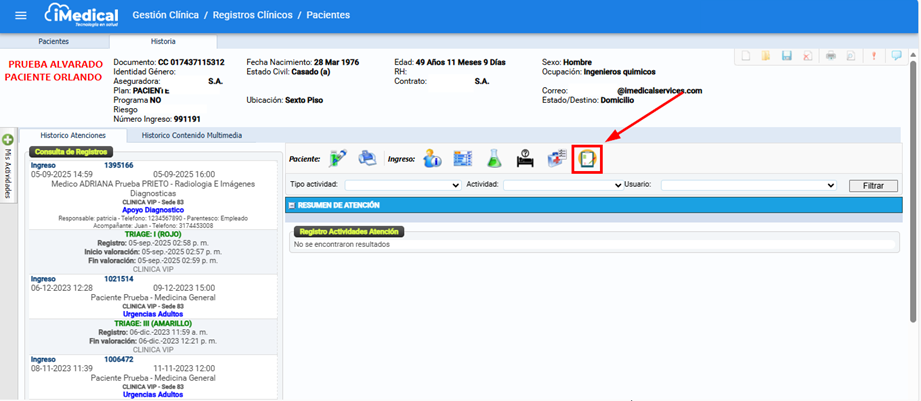Image resolution: width=921 pixels, height=401 pixels.
Task: Expand the Tipo actividad dropdown
Action: (x=402, y=185)
